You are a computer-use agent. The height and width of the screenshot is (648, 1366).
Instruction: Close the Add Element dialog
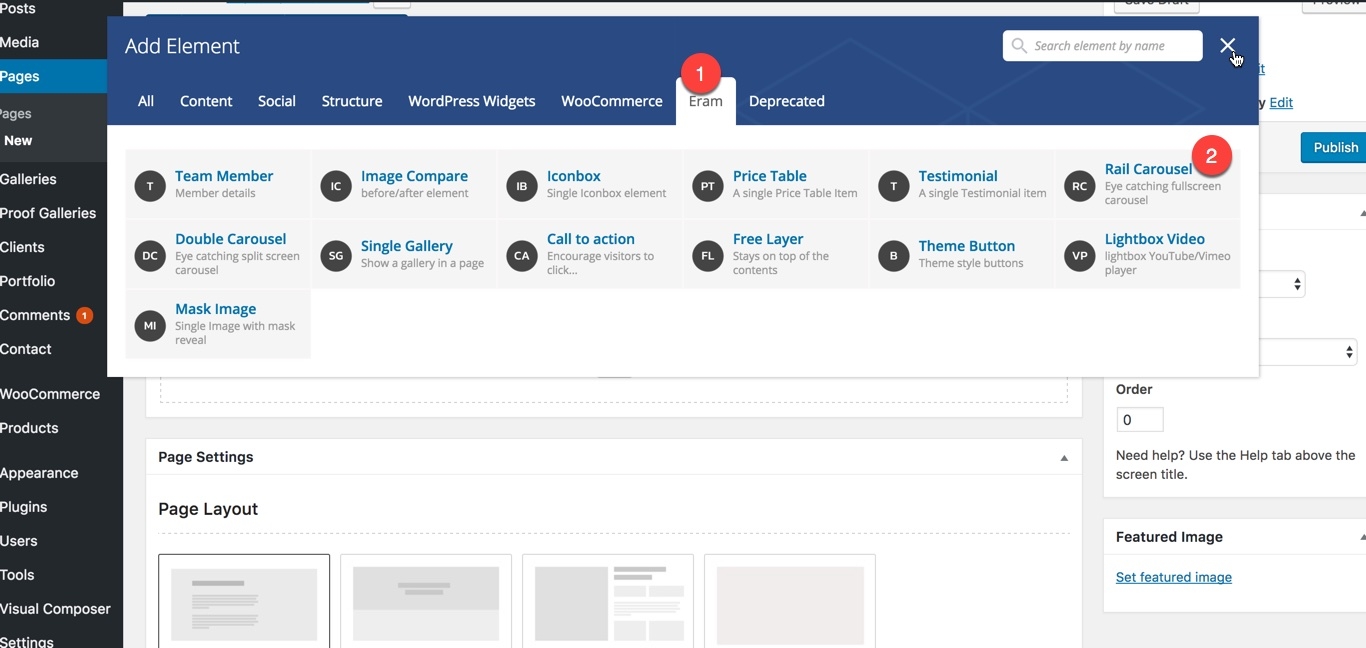[1227, 46]
